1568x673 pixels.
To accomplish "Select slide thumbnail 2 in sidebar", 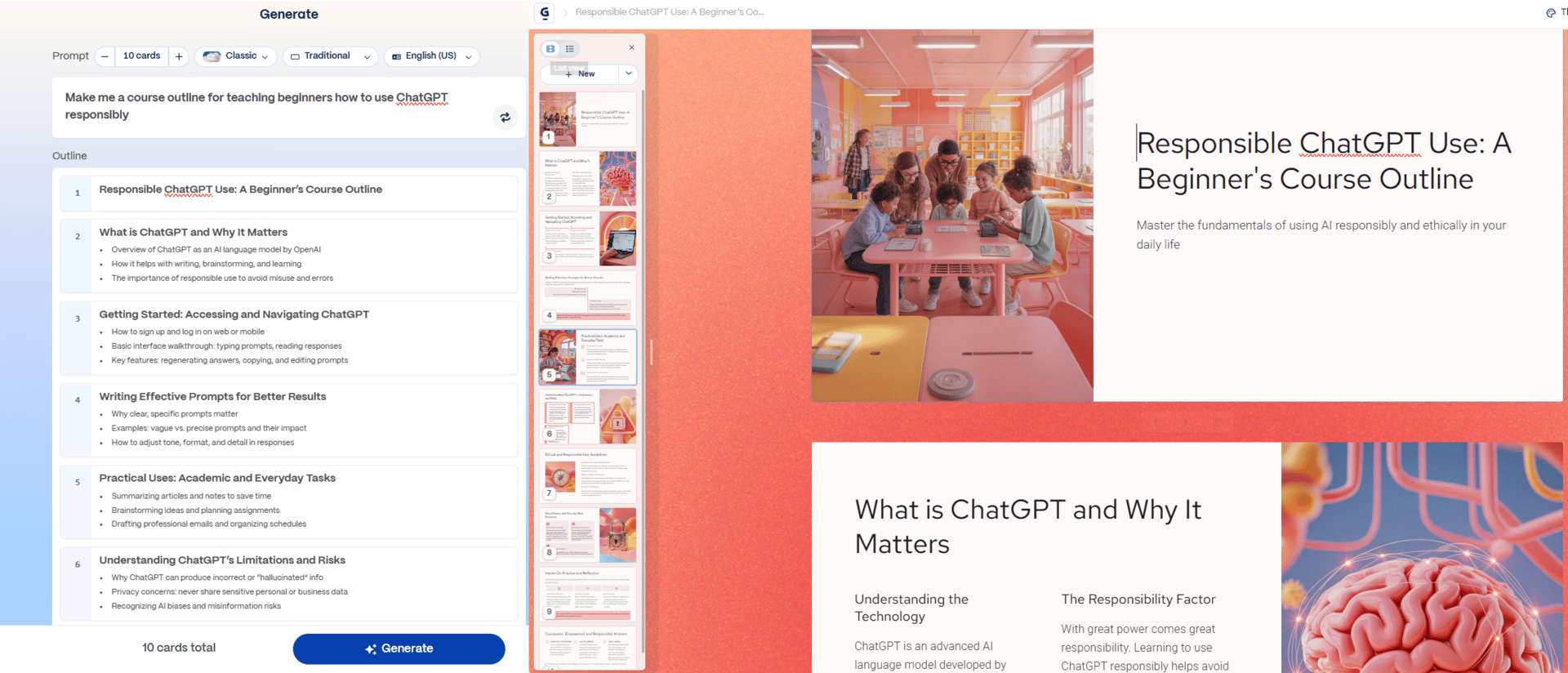I will (588, 178).
